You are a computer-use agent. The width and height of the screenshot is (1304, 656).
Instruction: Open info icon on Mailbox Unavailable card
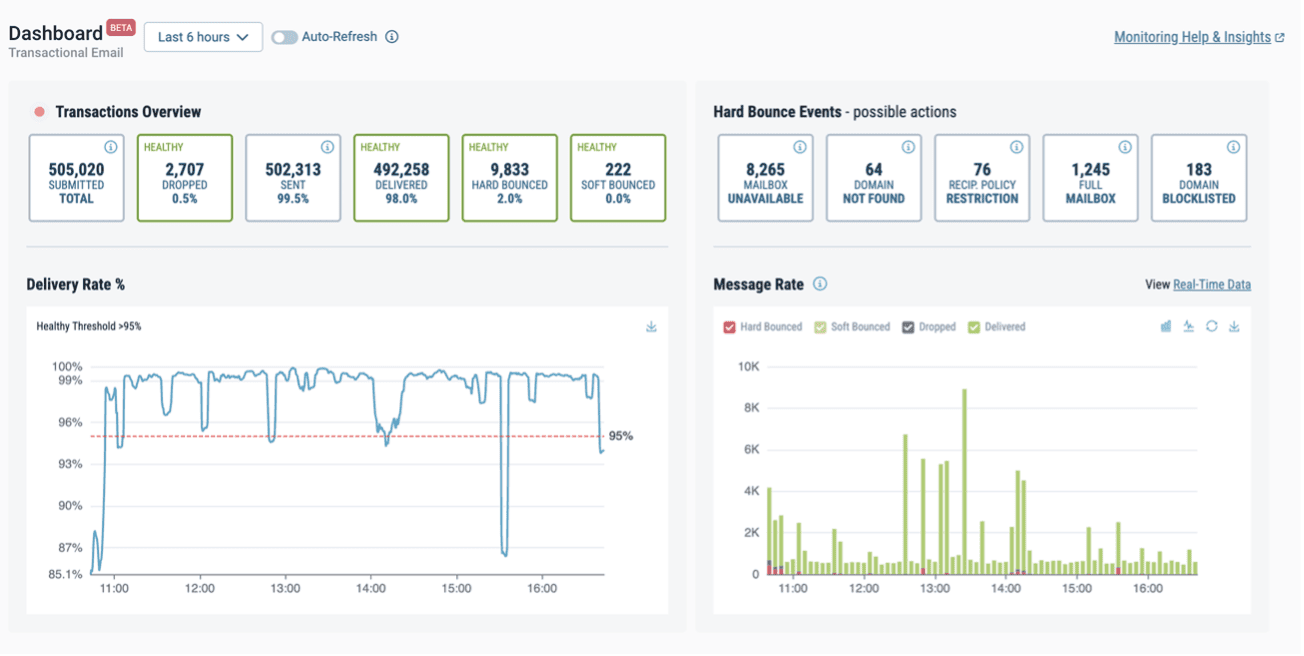click(800, 147)
